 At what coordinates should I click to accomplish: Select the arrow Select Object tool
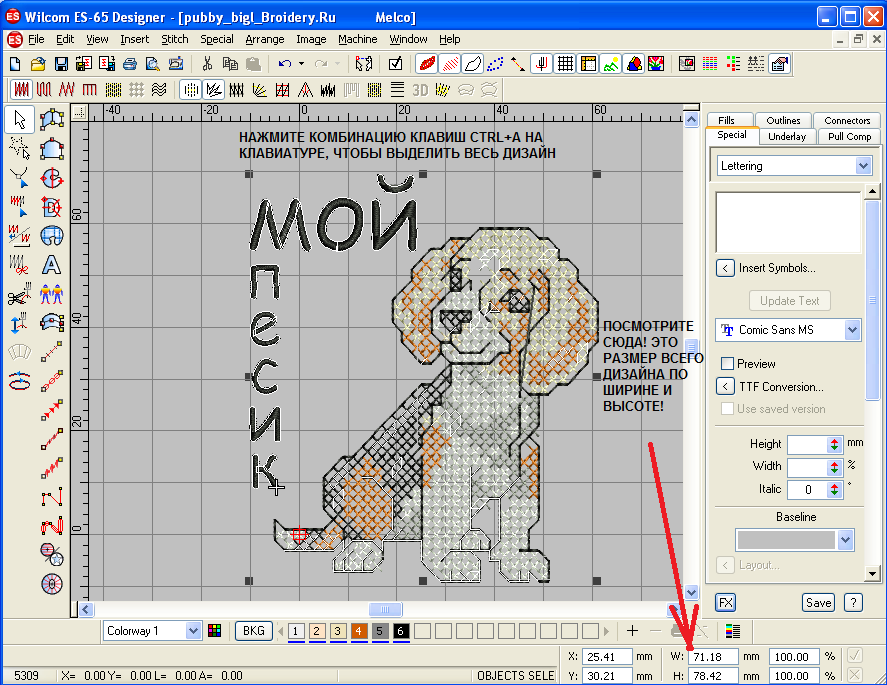point(18,121)
